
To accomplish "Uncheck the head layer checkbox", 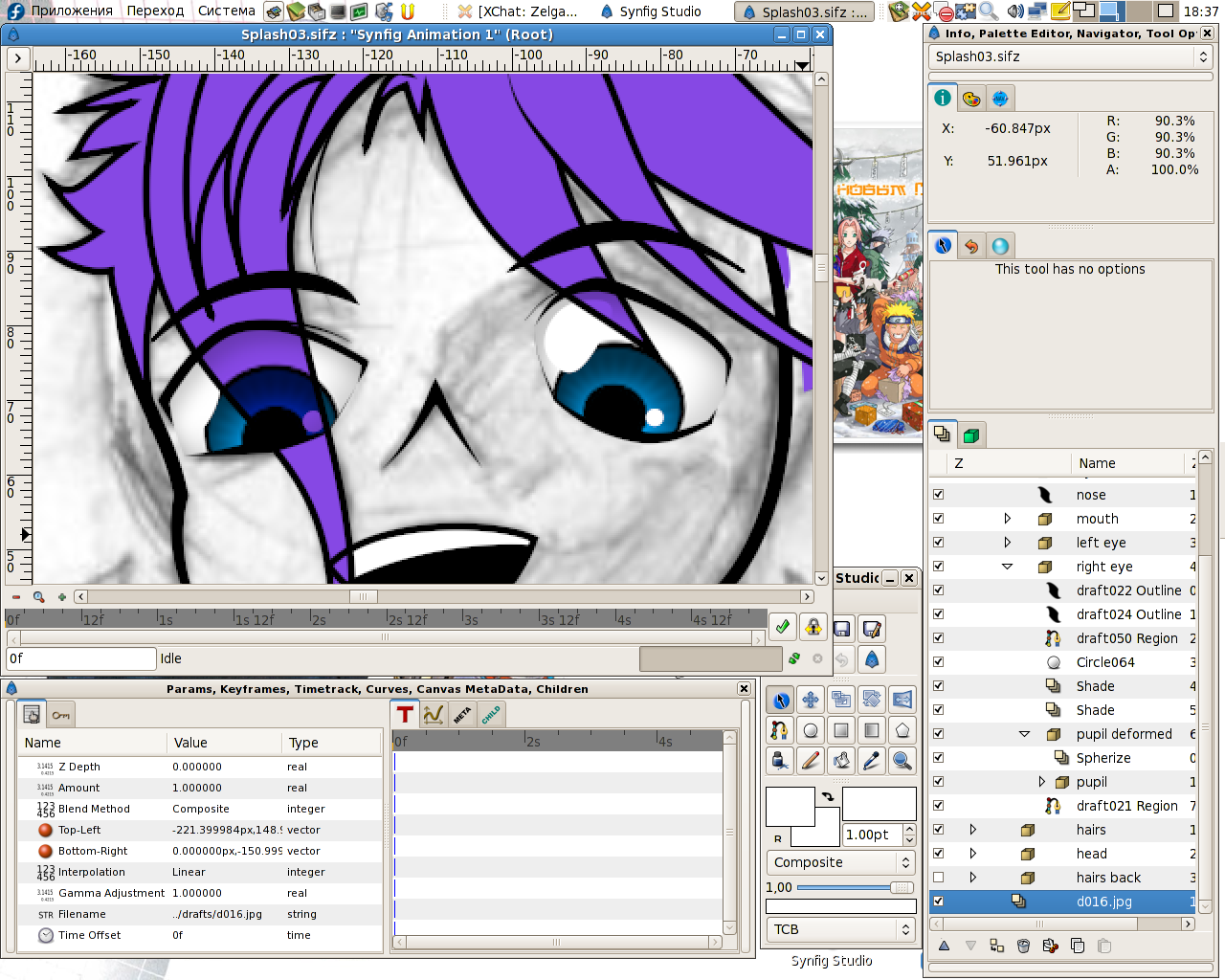I will (938, 854).
